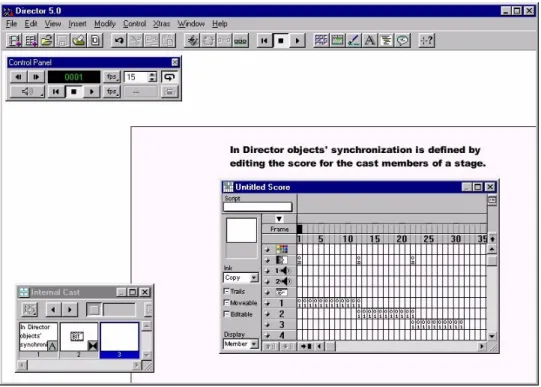Screen dimensions: 541x387
Task: Open the Choose Cast button in Internal Cast
Action: click(29, 309)
